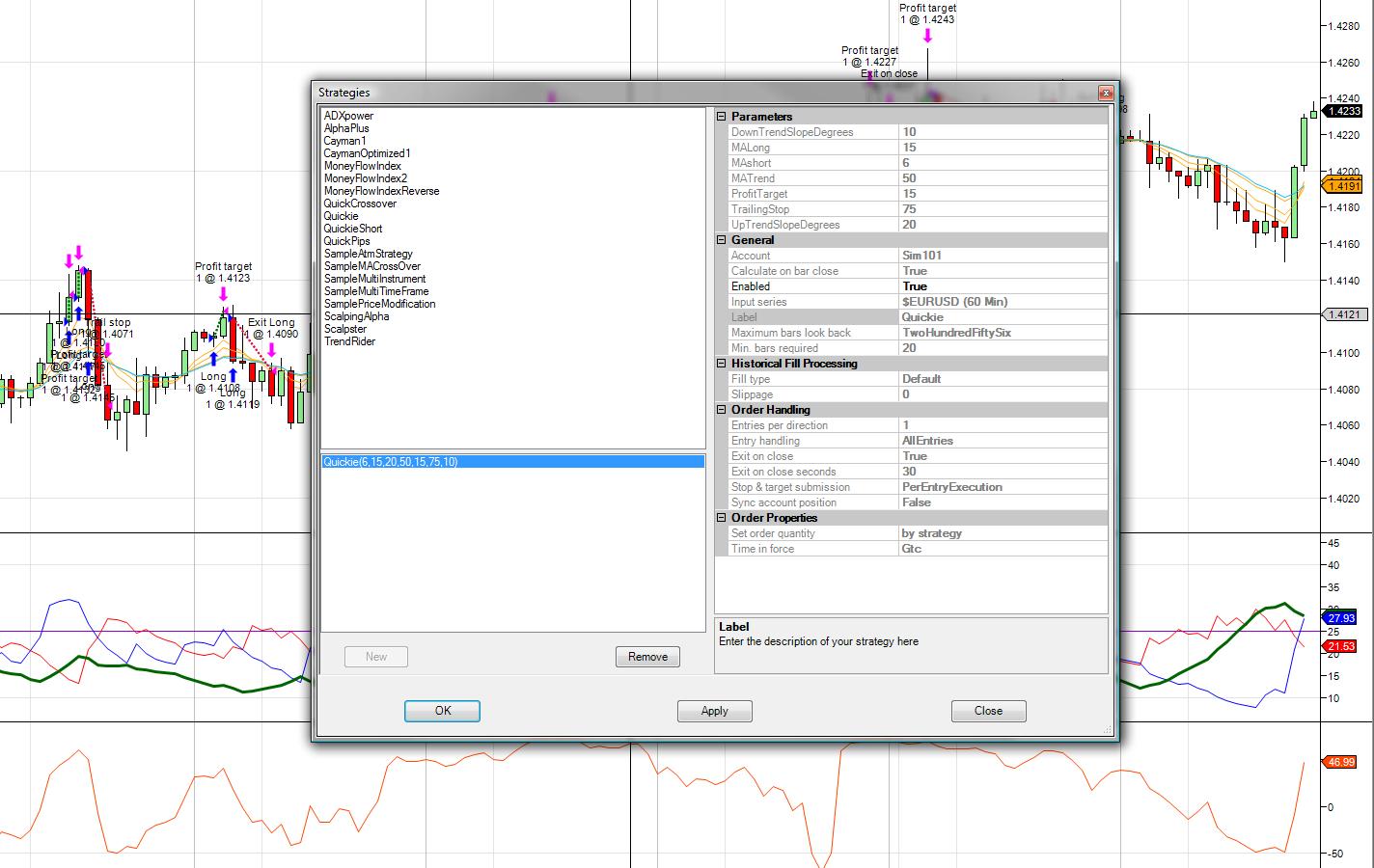Click the blue 27.93 indicator value marker
The width and height of the screenshot is (1374, 868).
click(1340, 618)
